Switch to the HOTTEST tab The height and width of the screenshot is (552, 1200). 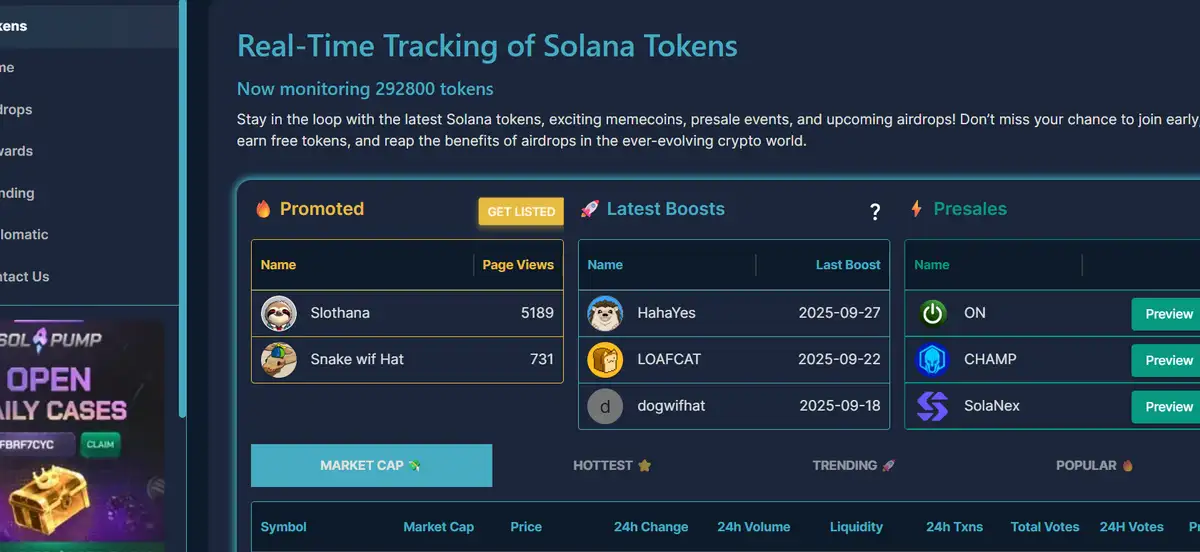pos(612,466)
